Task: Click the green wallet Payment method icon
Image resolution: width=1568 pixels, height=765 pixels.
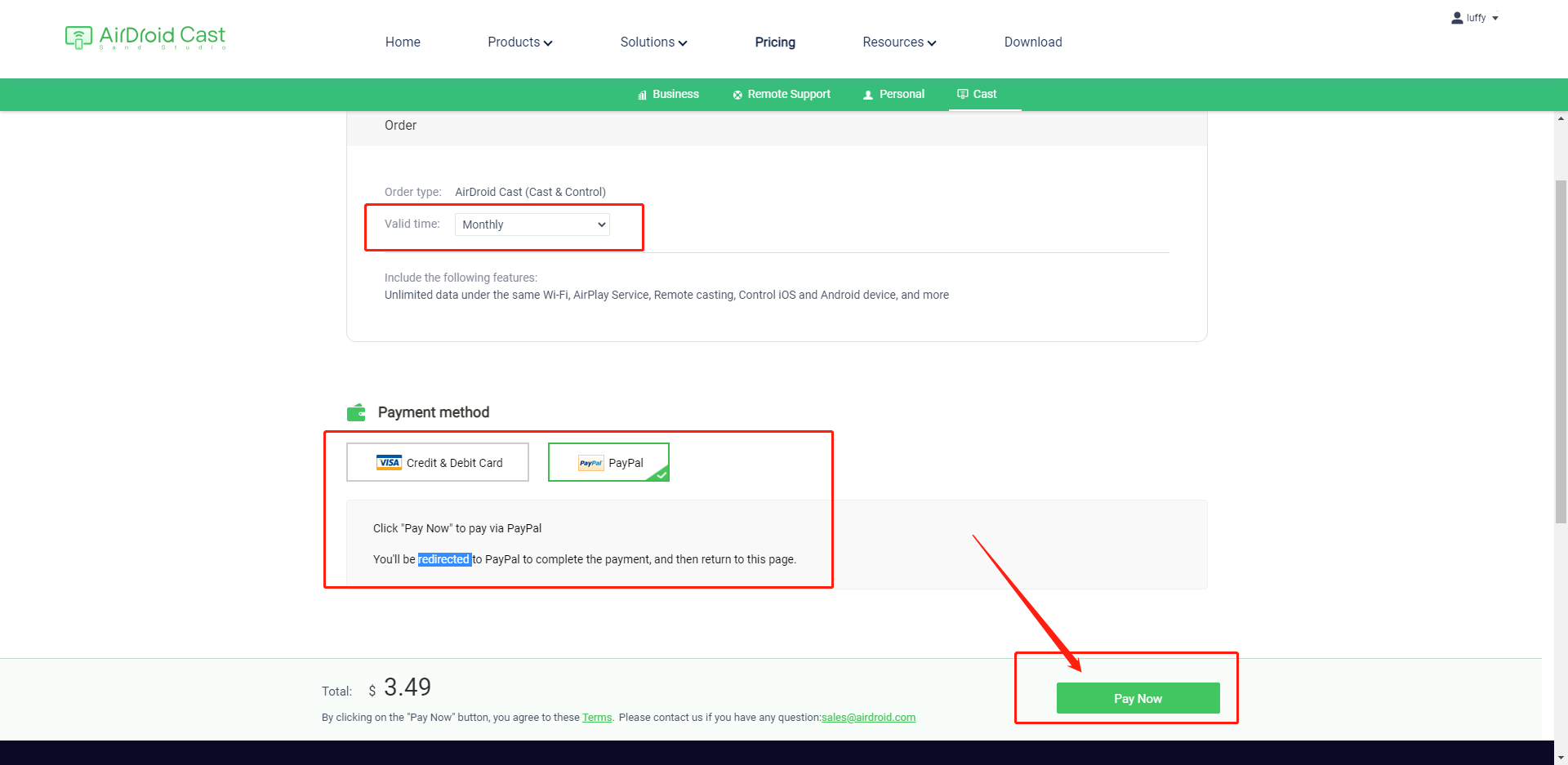Action: coord(356,412)
